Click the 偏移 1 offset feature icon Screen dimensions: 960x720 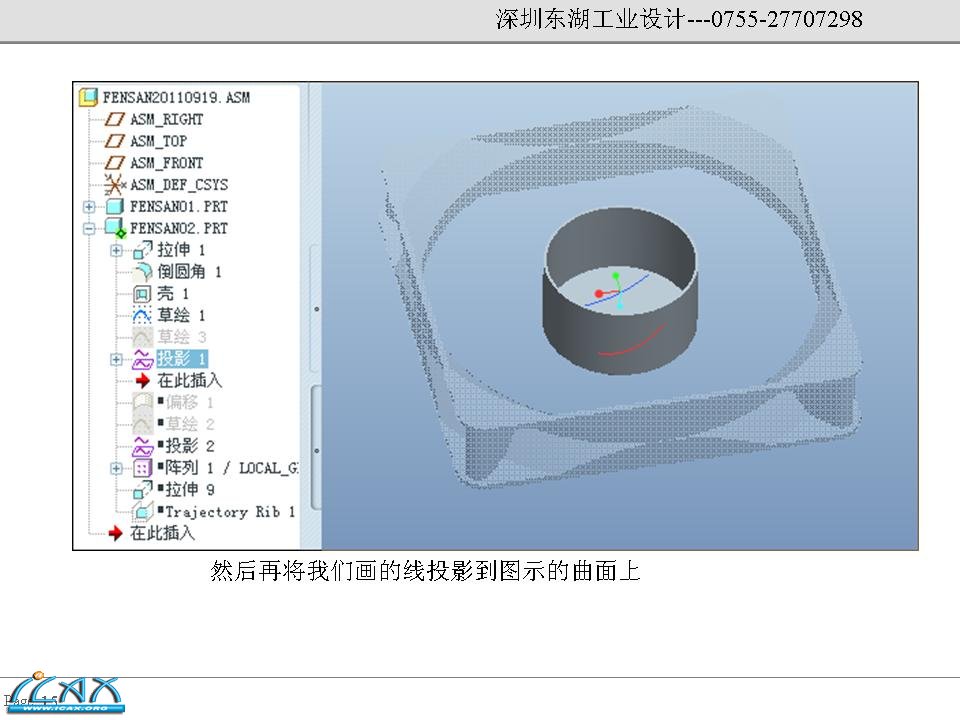click(x=142, y=402)
